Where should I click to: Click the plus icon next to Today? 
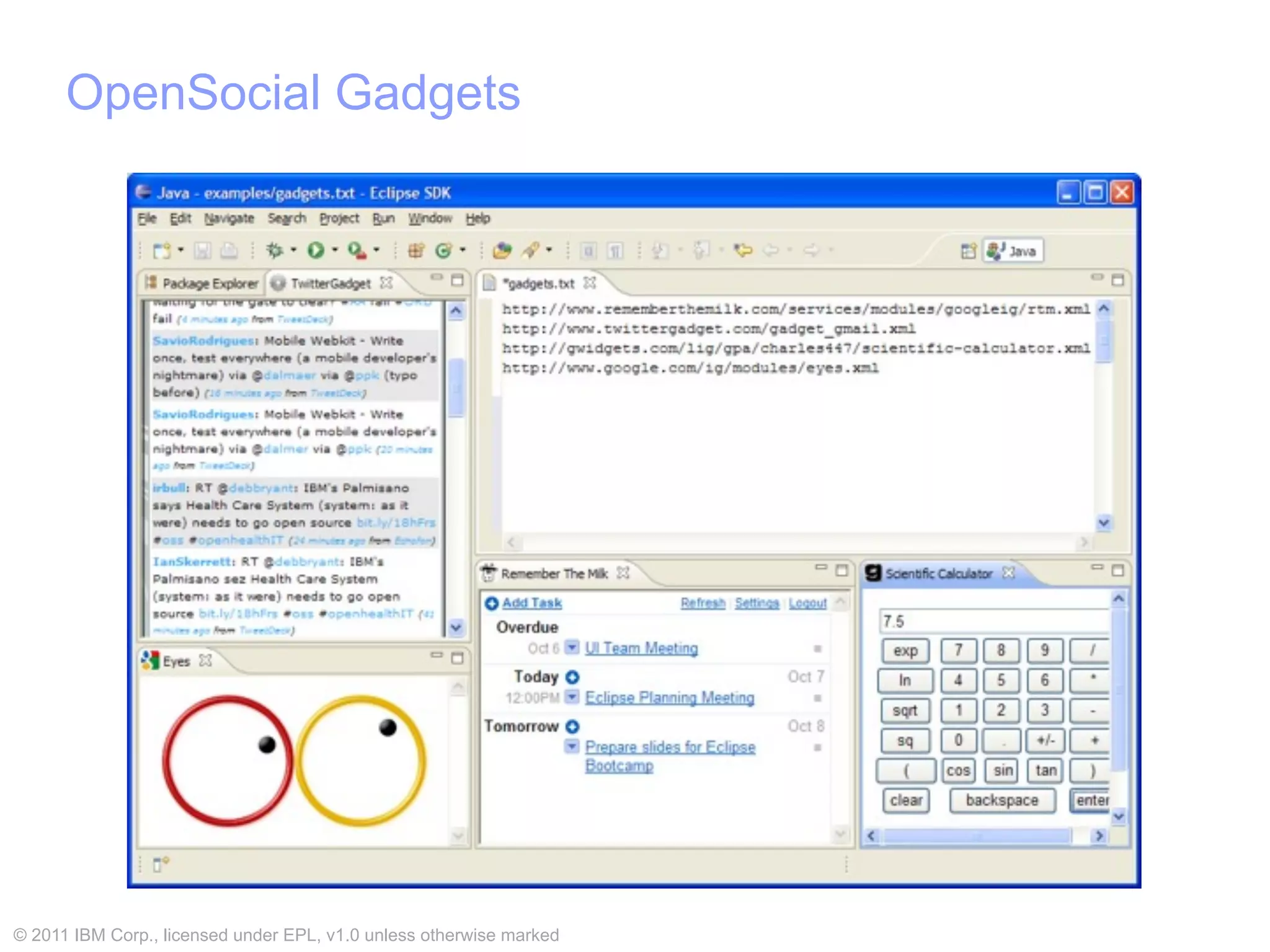[572, 677]
